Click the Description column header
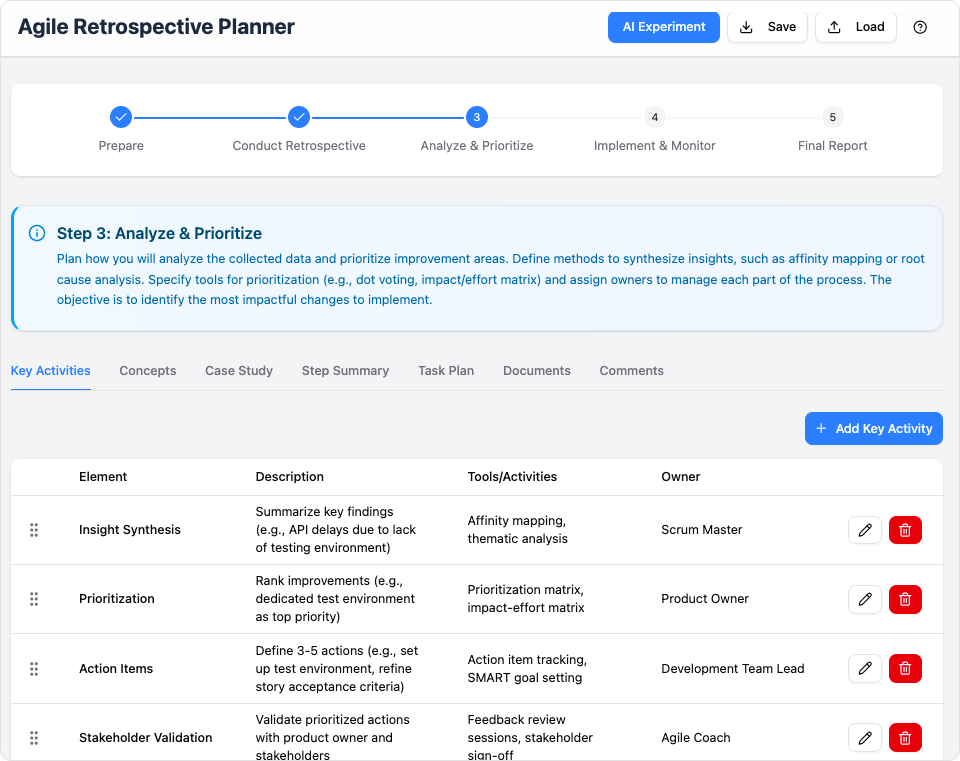 tap(290, 477)
